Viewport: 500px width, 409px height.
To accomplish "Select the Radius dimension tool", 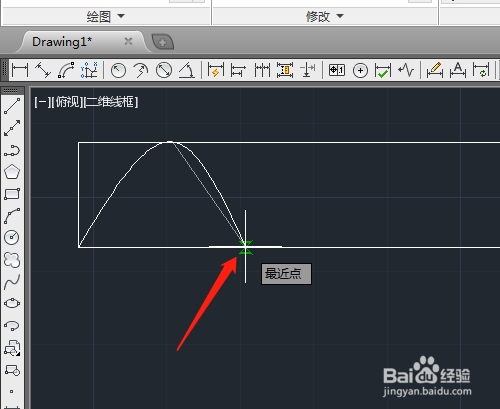I will coord(118,70).
